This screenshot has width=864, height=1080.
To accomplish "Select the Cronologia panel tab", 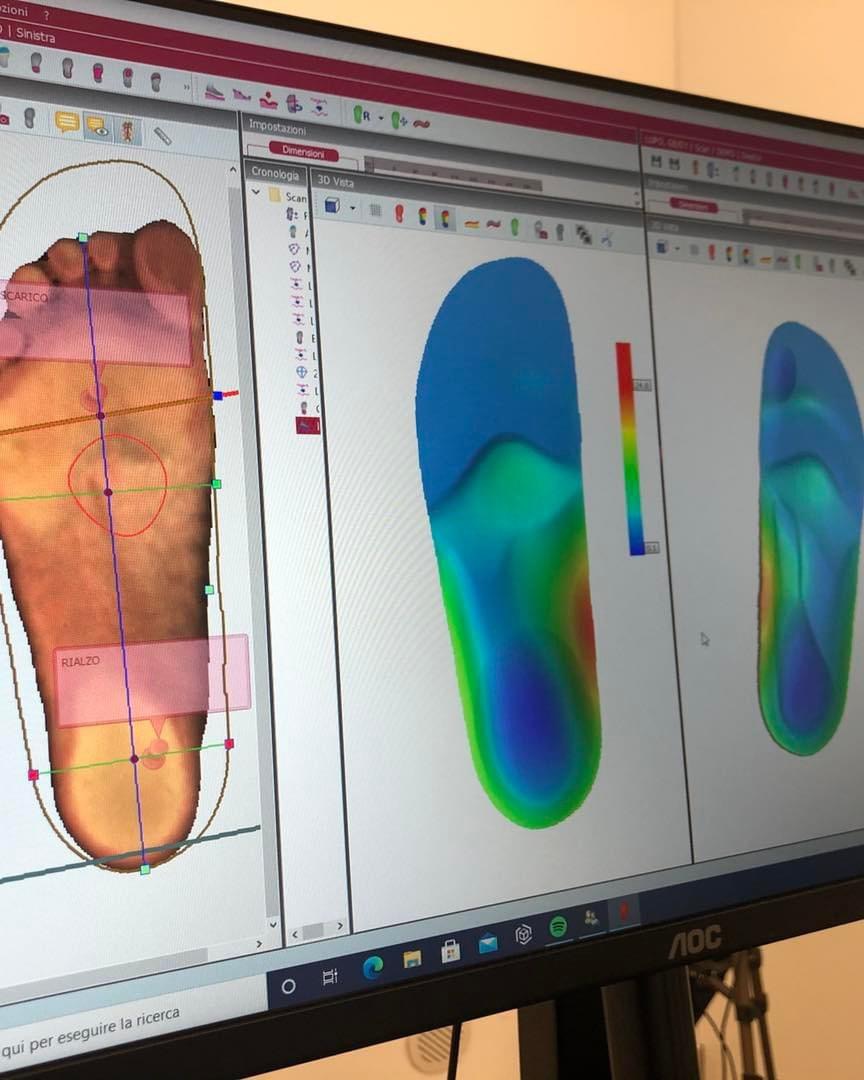I will click(x=275, y=173).
